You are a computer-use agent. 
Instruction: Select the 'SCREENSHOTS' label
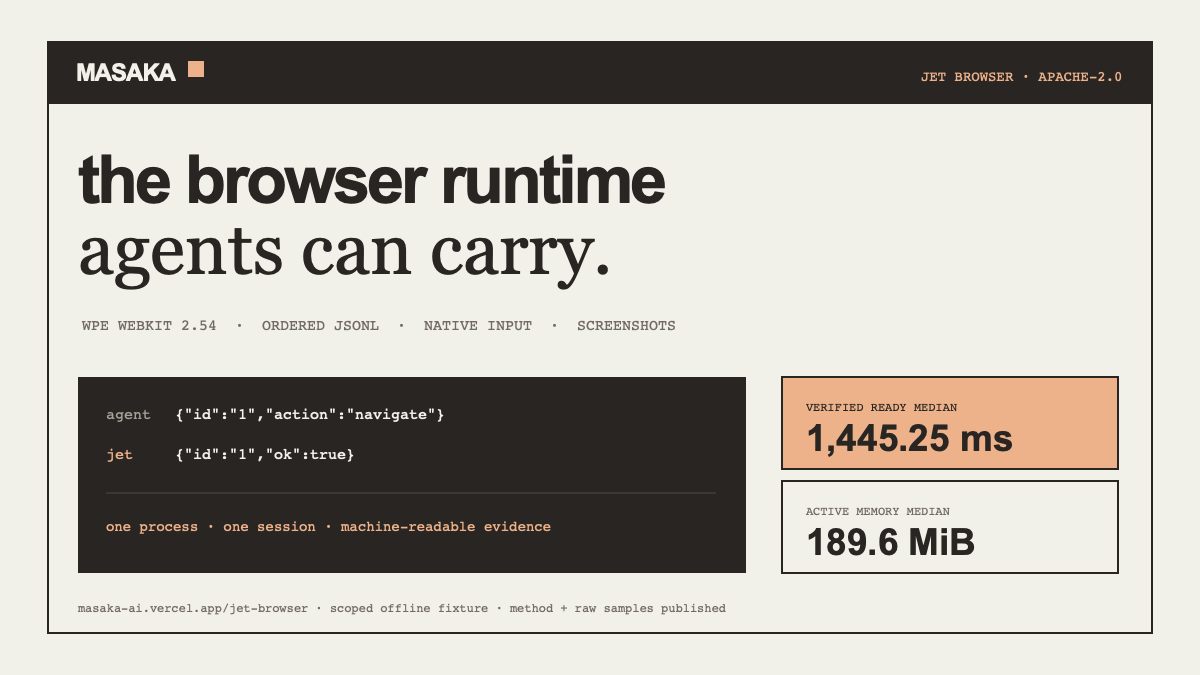(x=626, y=326)
